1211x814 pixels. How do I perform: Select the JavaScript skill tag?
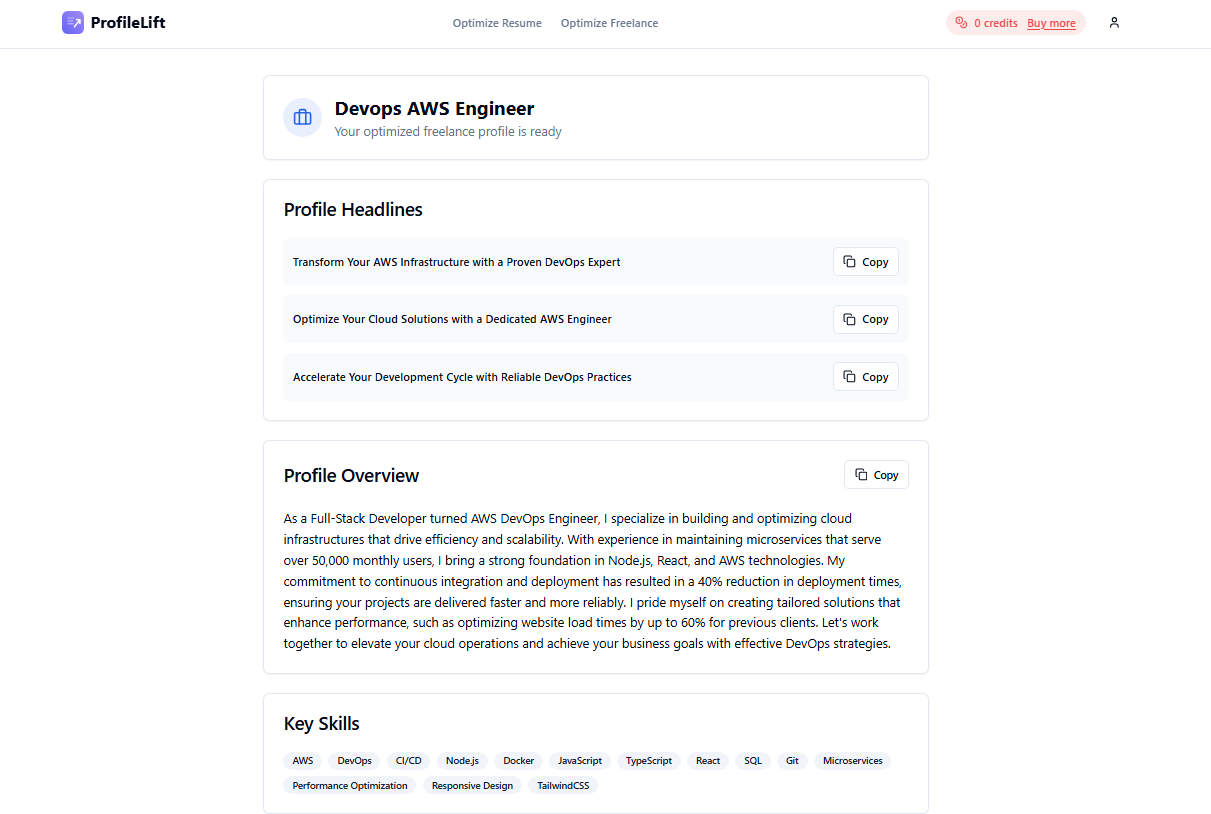point(580,761)
